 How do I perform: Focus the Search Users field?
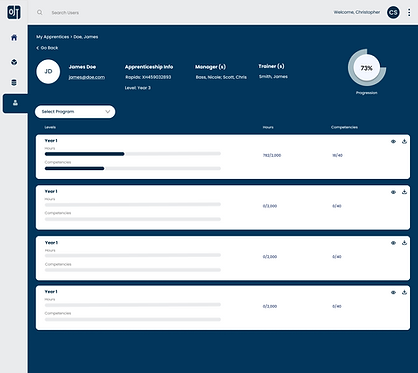(65, 13)
